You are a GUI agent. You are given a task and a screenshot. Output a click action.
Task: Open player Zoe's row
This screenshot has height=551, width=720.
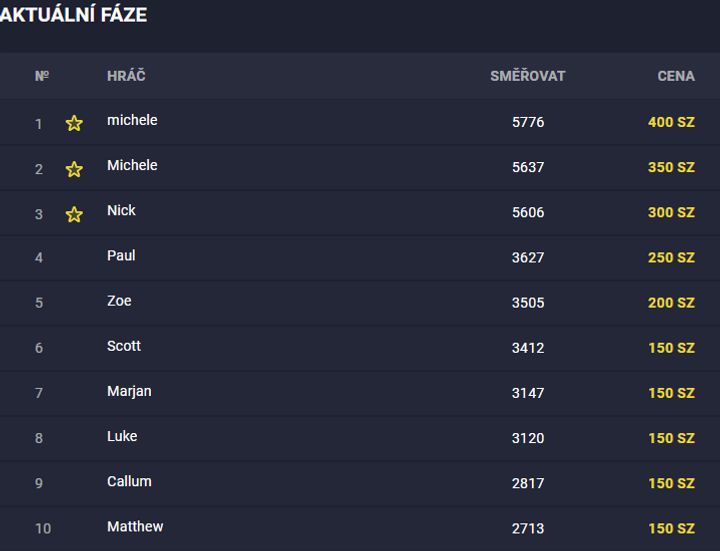pyautogui.click(x=360, y=303)
